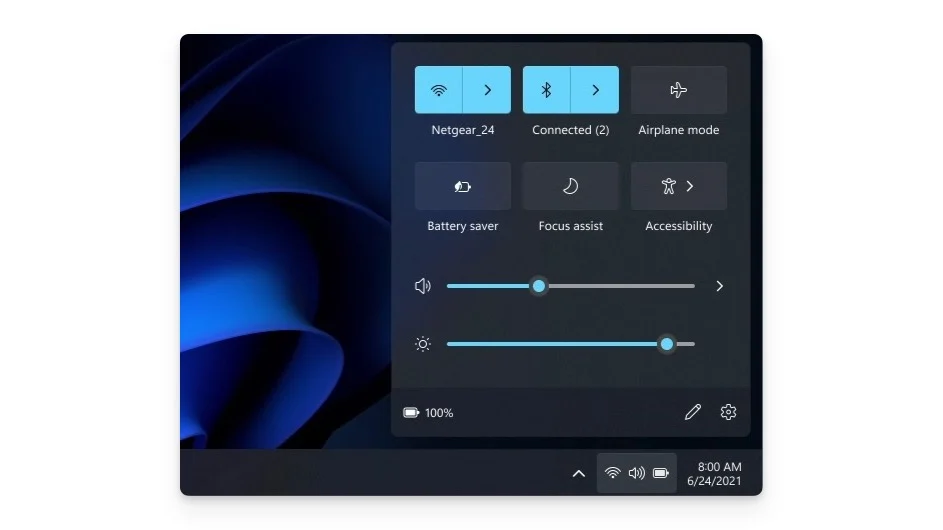Screen dimensions: 943x530
Task: Open battery 100% status
Action: point(428,413)
